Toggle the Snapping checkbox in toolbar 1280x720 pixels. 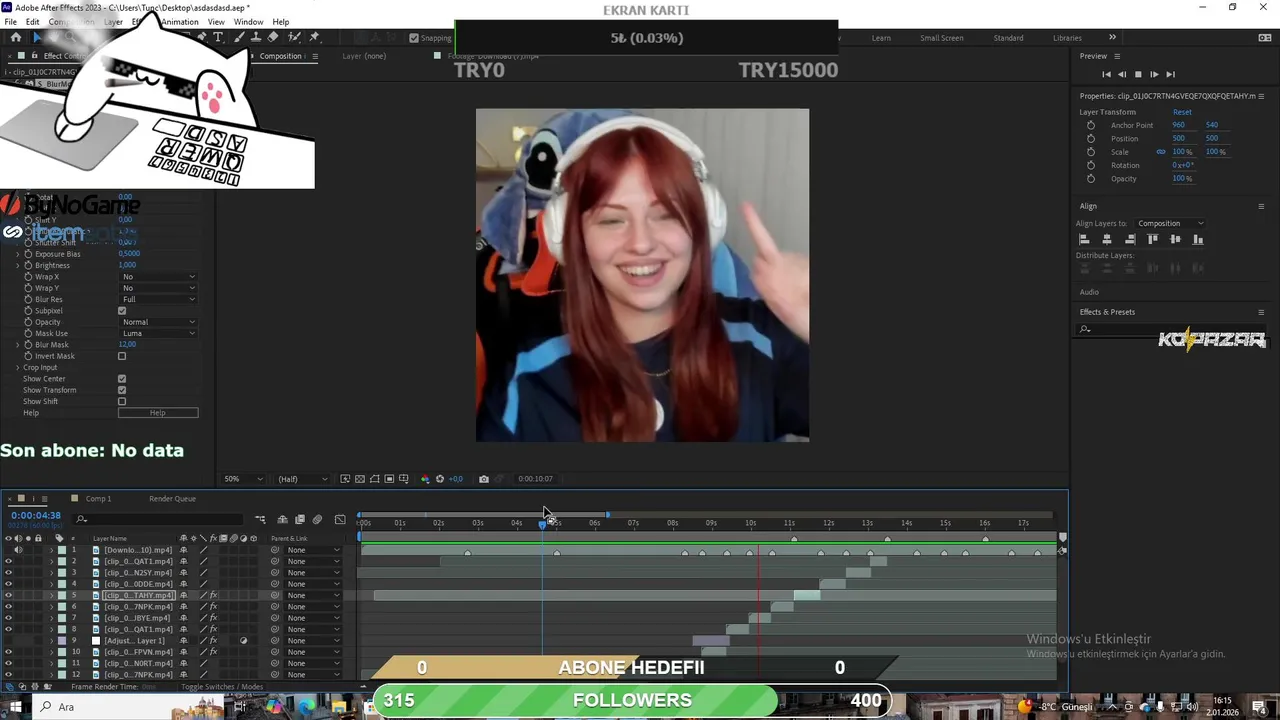pos(414,38)
